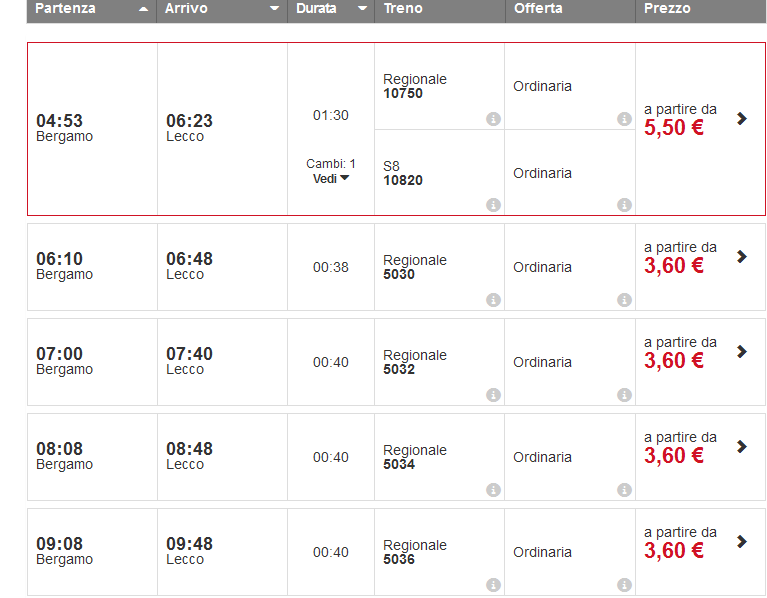Screen dimensions: 767x598
Task: Click info icon for Regionale 5034 train
Action: pyautogui.click(x=493, y=490)
